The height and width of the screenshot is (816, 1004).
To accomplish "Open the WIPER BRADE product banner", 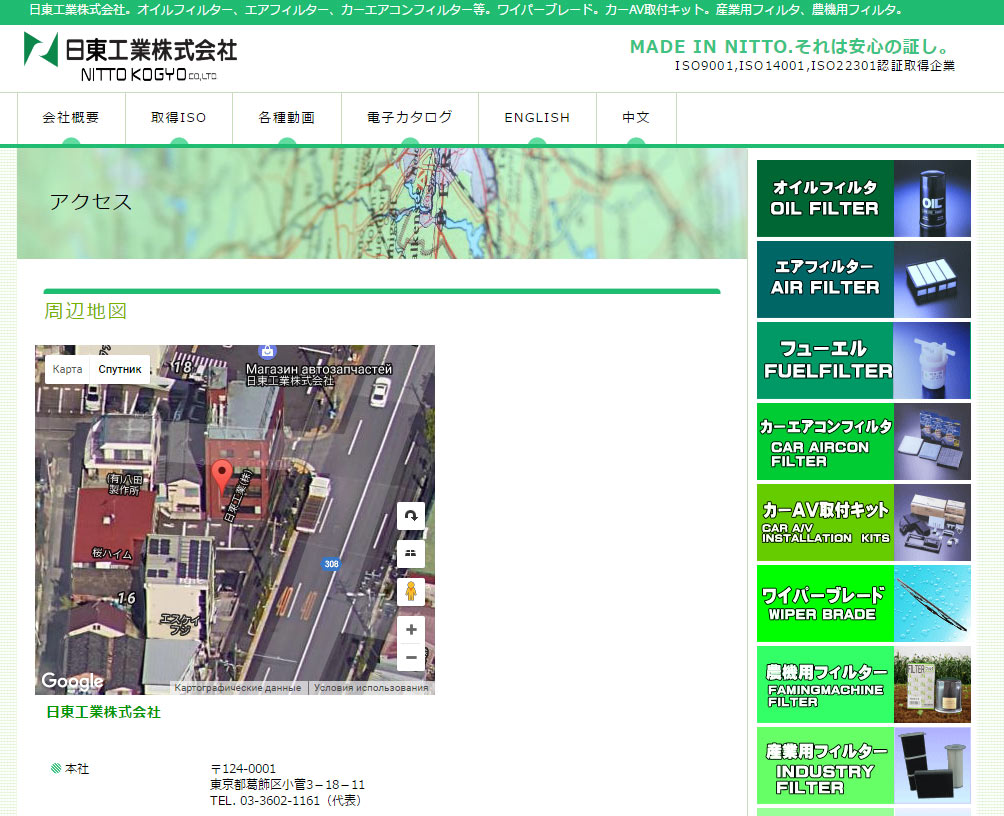I will click(x=863, y=603).
